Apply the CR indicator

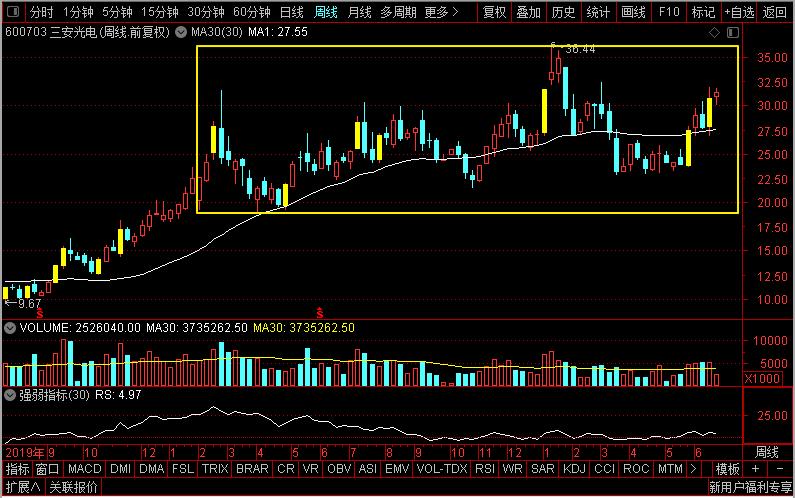click(285, 469)
